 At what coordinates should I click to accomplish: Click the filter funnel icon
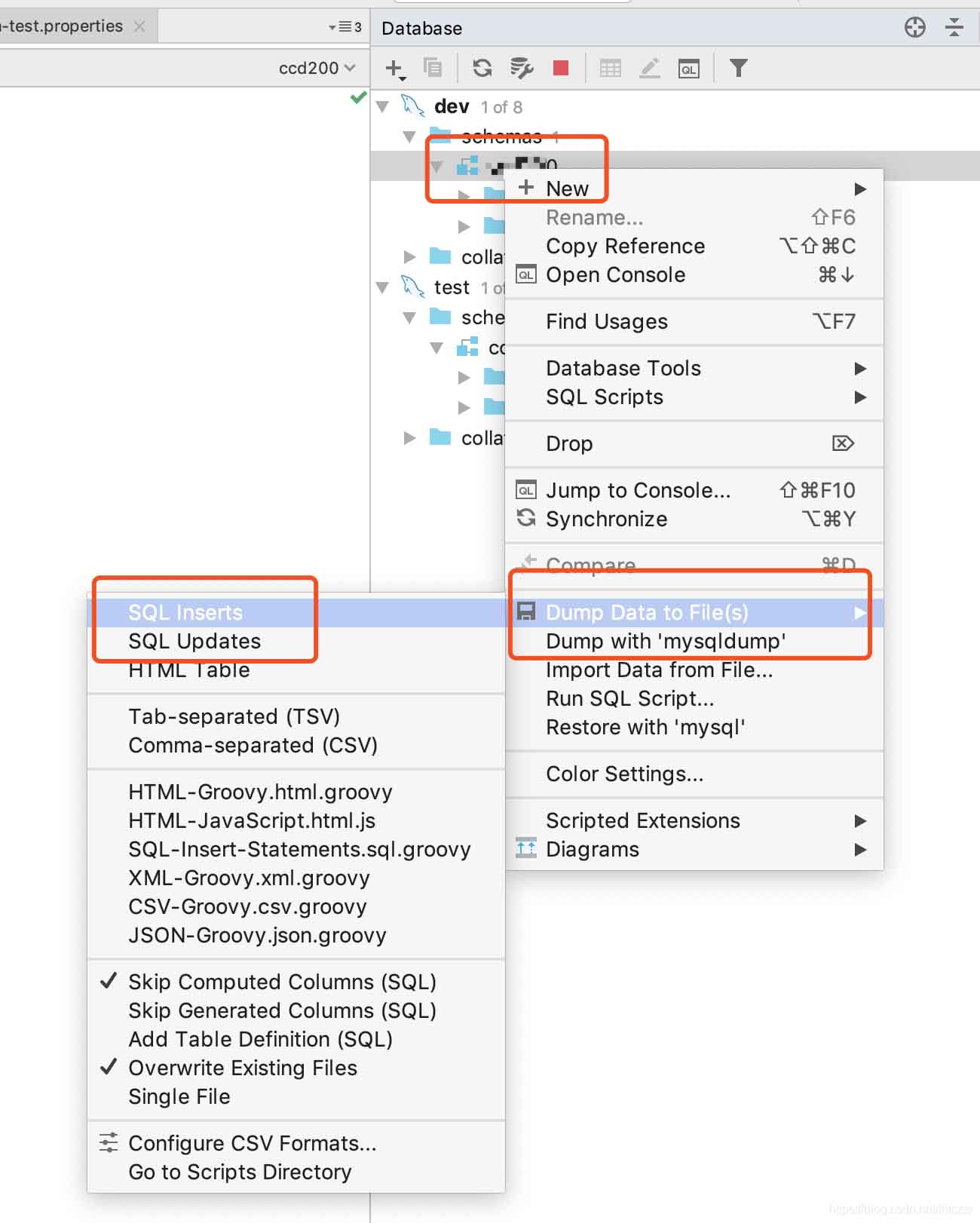[x=739, y=68]
